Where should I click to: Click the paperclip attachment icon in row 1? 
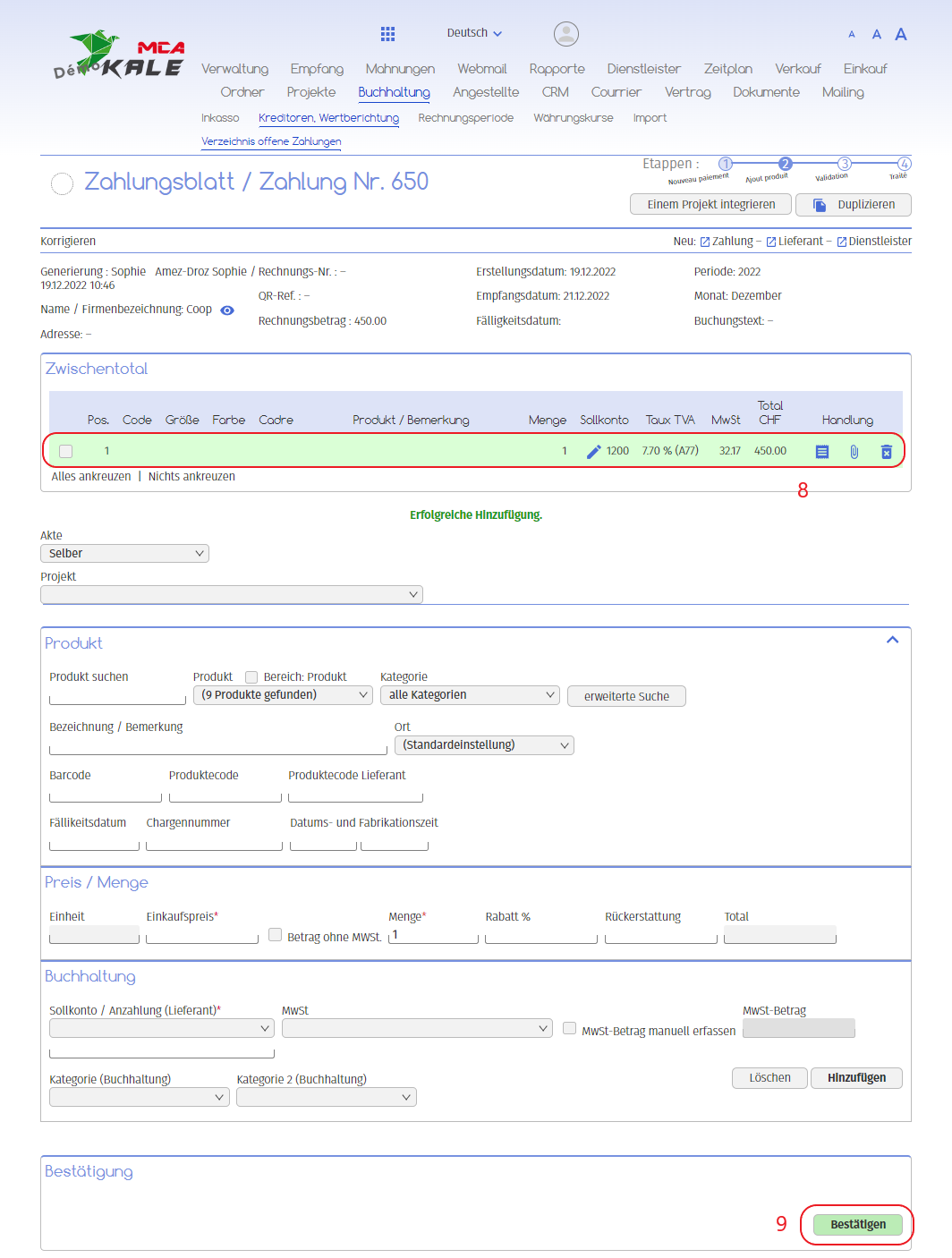tap(854, 452)
